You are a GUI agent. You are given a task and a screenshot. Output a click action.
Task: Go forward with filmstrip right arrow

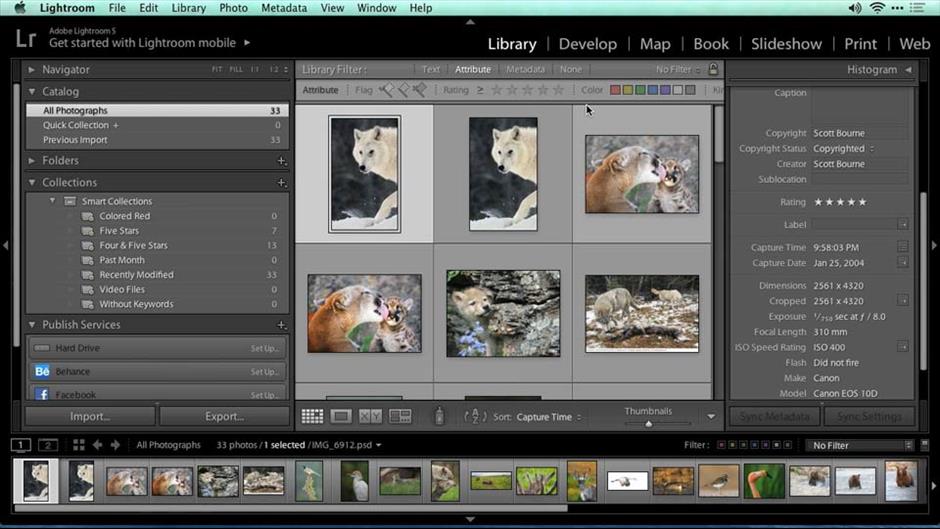tap(115, 445)
